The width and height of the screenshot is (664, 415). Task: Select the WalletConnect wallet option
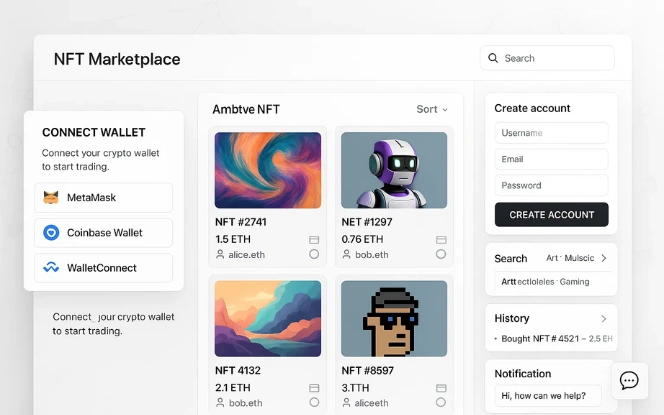103,268
